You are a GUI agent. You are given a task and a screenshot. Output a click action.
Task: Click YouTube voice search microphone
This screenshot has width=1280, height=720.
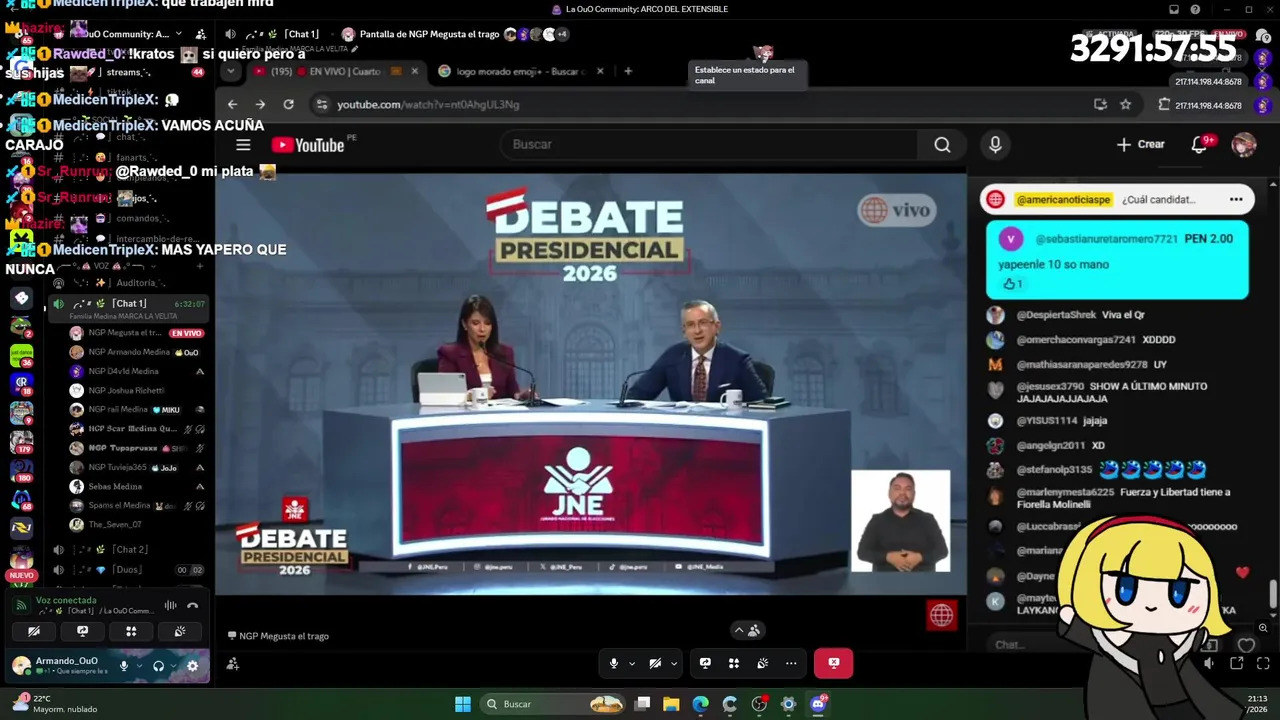pos(995,145)
